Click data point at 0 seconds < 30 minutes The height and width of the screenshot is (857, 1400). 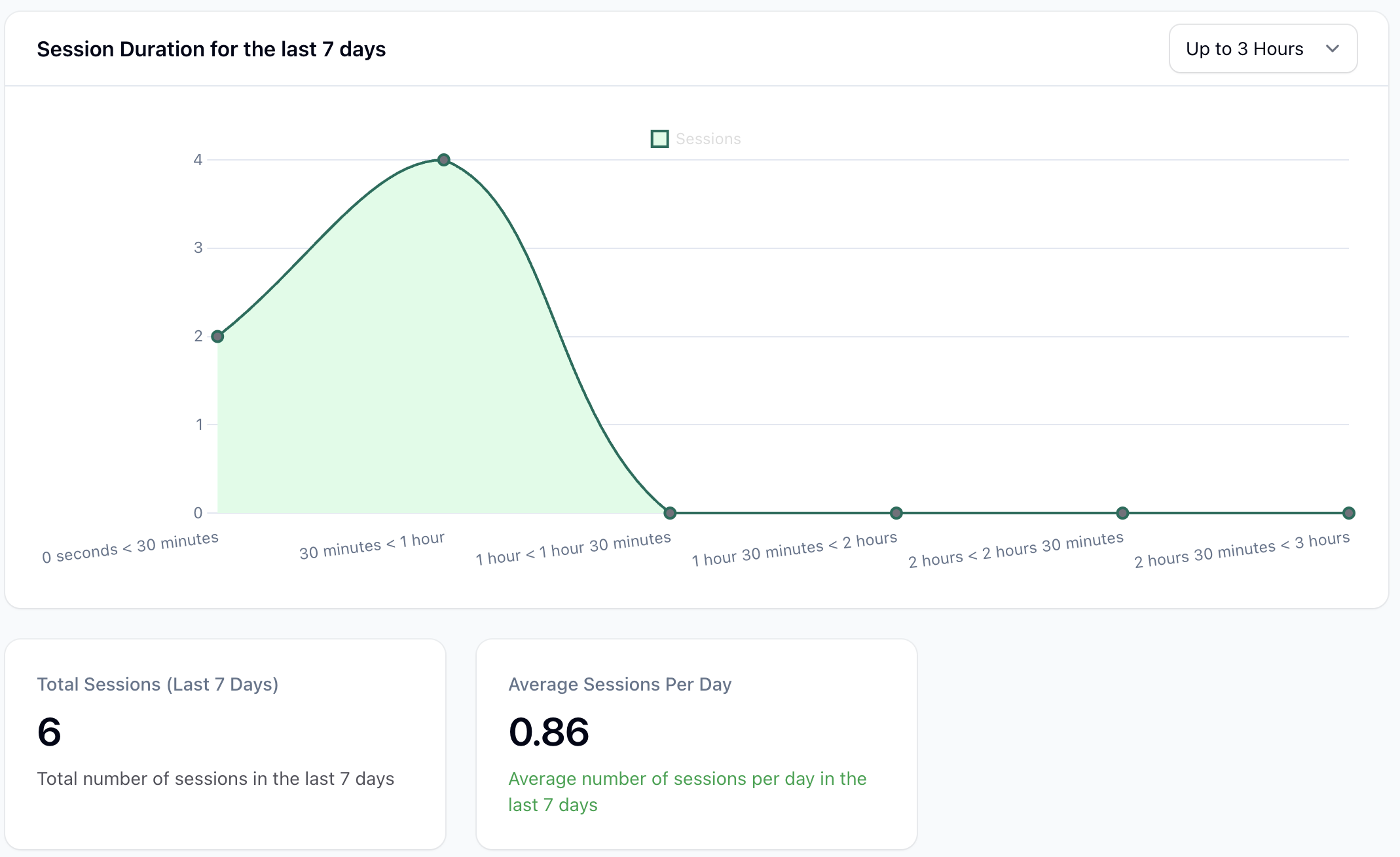[x=218, y=337]
